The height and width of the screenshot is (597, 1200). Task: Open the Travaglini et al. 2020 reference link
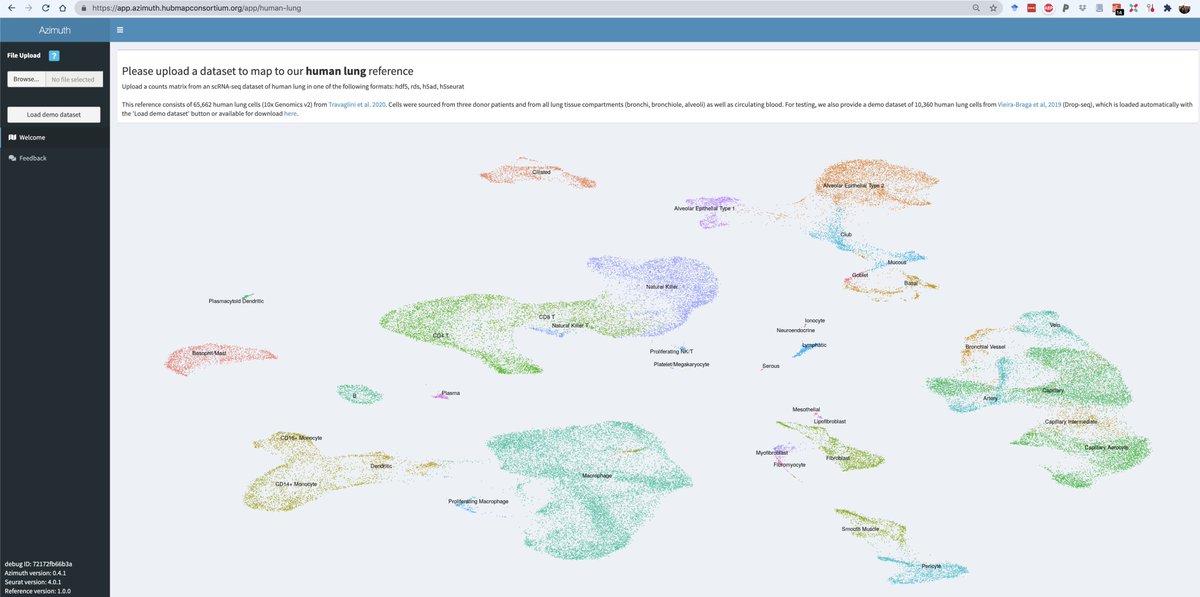pyautogui.click(x=356, y=103)
